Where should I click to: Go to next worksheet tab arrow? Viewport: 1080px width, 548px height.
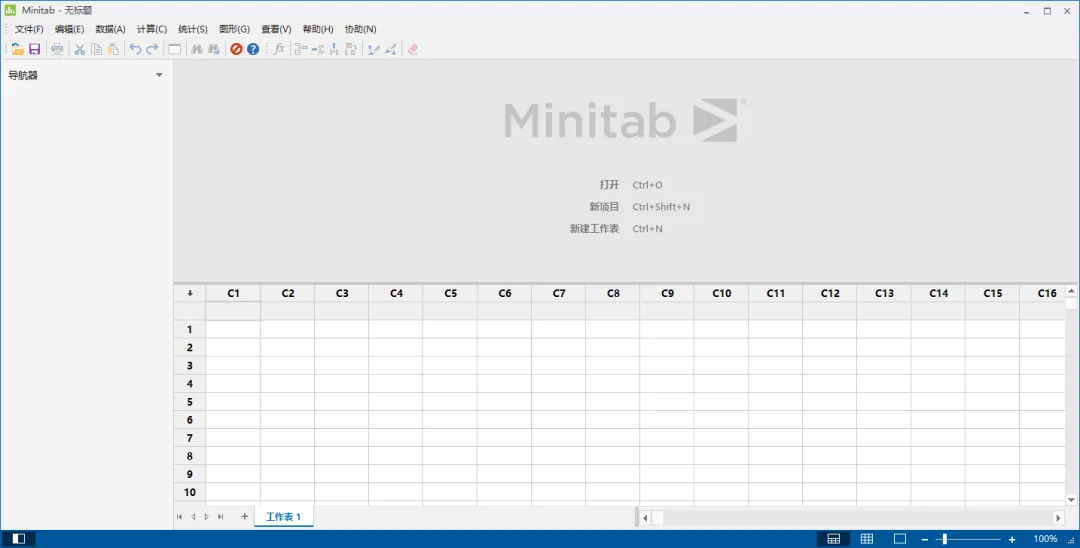(207, 516)
